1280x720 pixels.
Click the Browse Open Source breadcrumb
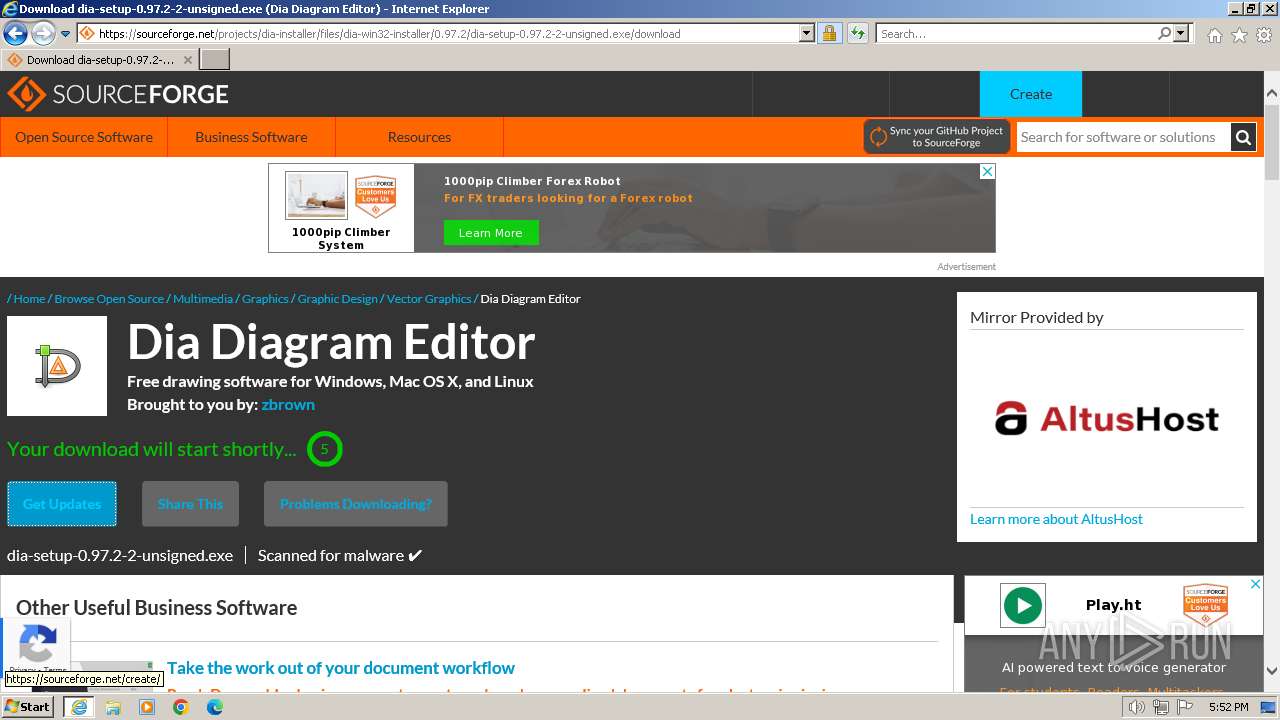coord(109,299)
